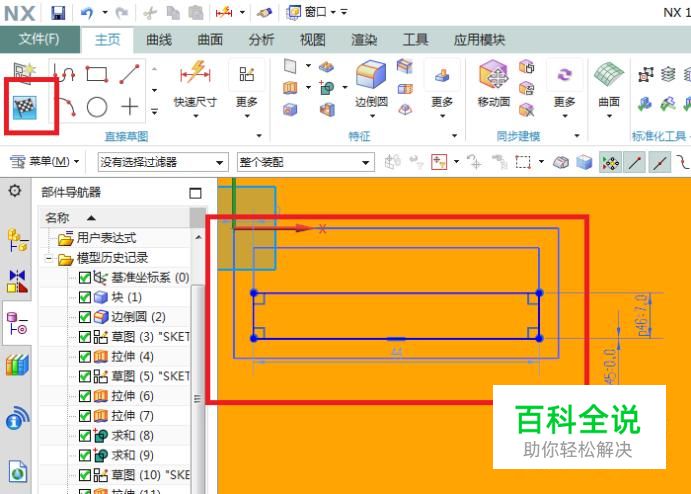Open the Part Navigator sidebar tab icon

click(17, 323)
